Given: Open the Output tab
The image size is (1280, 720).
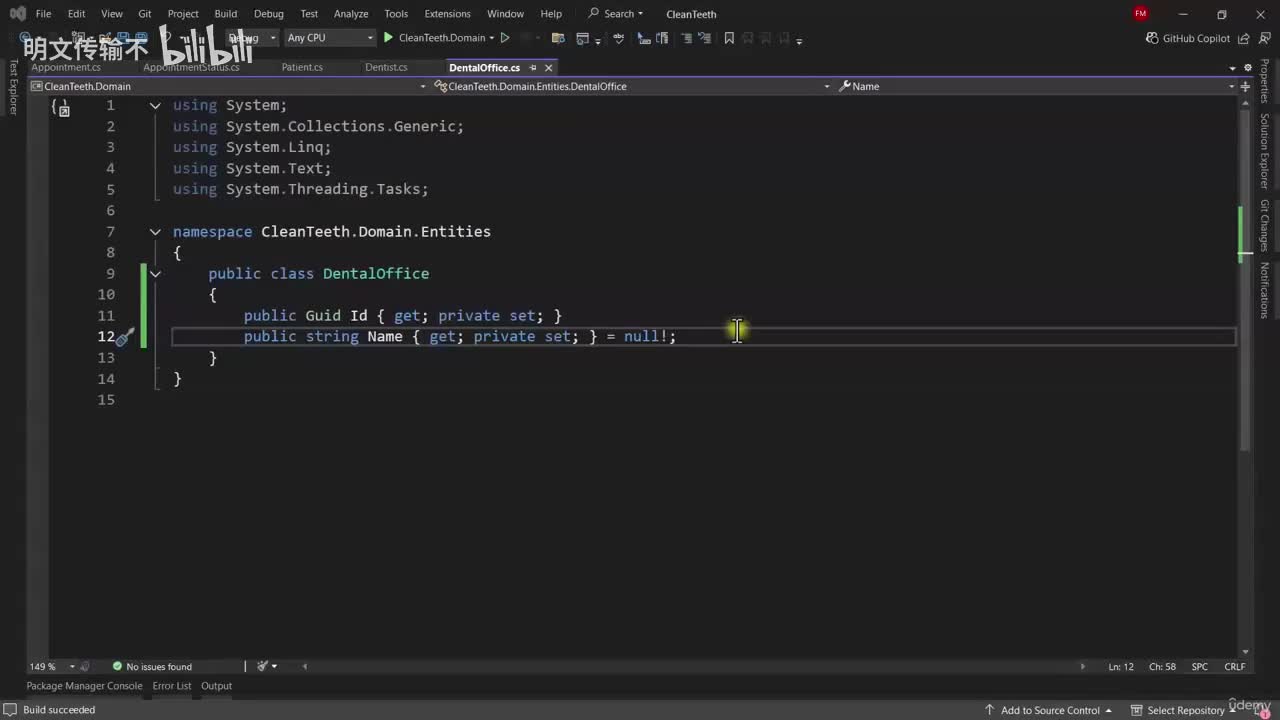Looking at the screenshot, I should (216, 686).
